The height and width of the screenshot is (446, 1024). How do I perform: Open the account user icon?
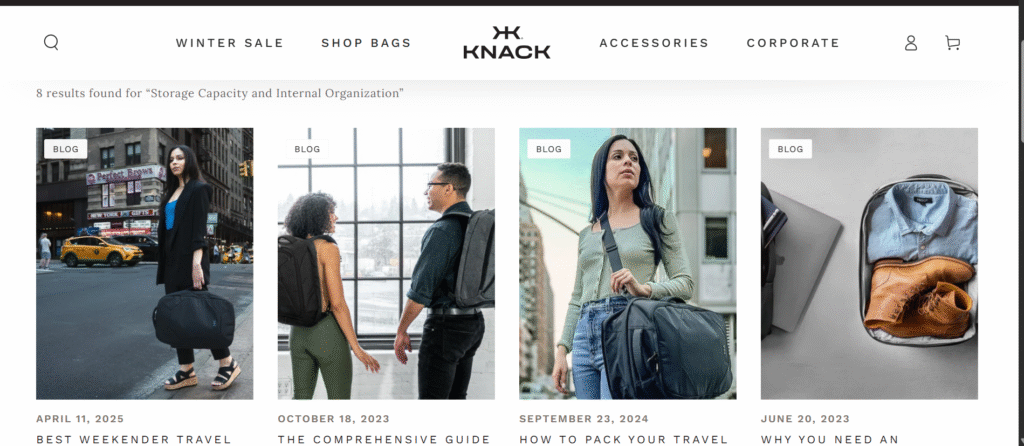[x=910, y=43]
